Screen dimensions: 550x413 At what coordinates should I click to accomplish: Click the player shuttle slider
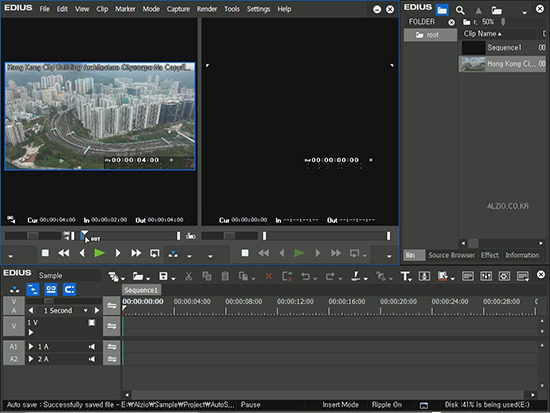(x=33, y=236)
